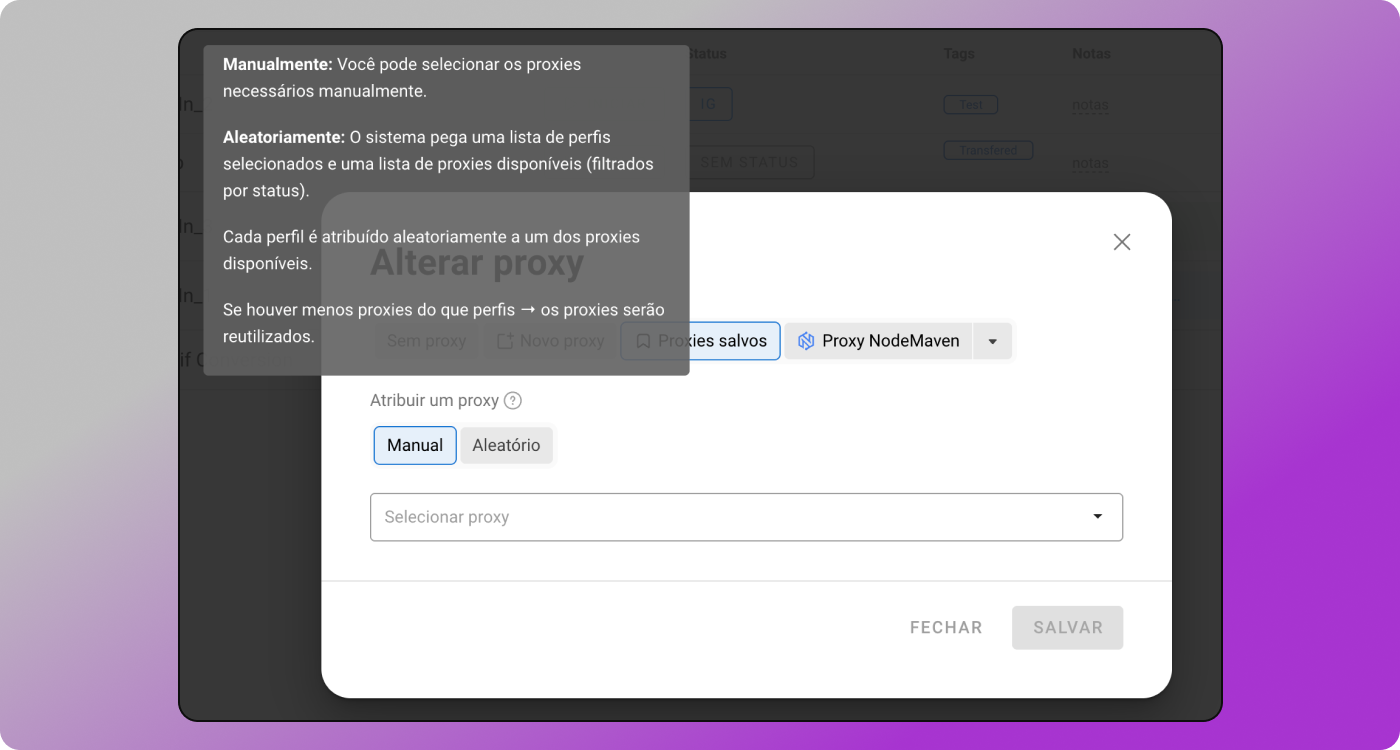Expand the Proxy NodeMaven dropdown arrow
1400x750 pixels.
tap(993, 341)
